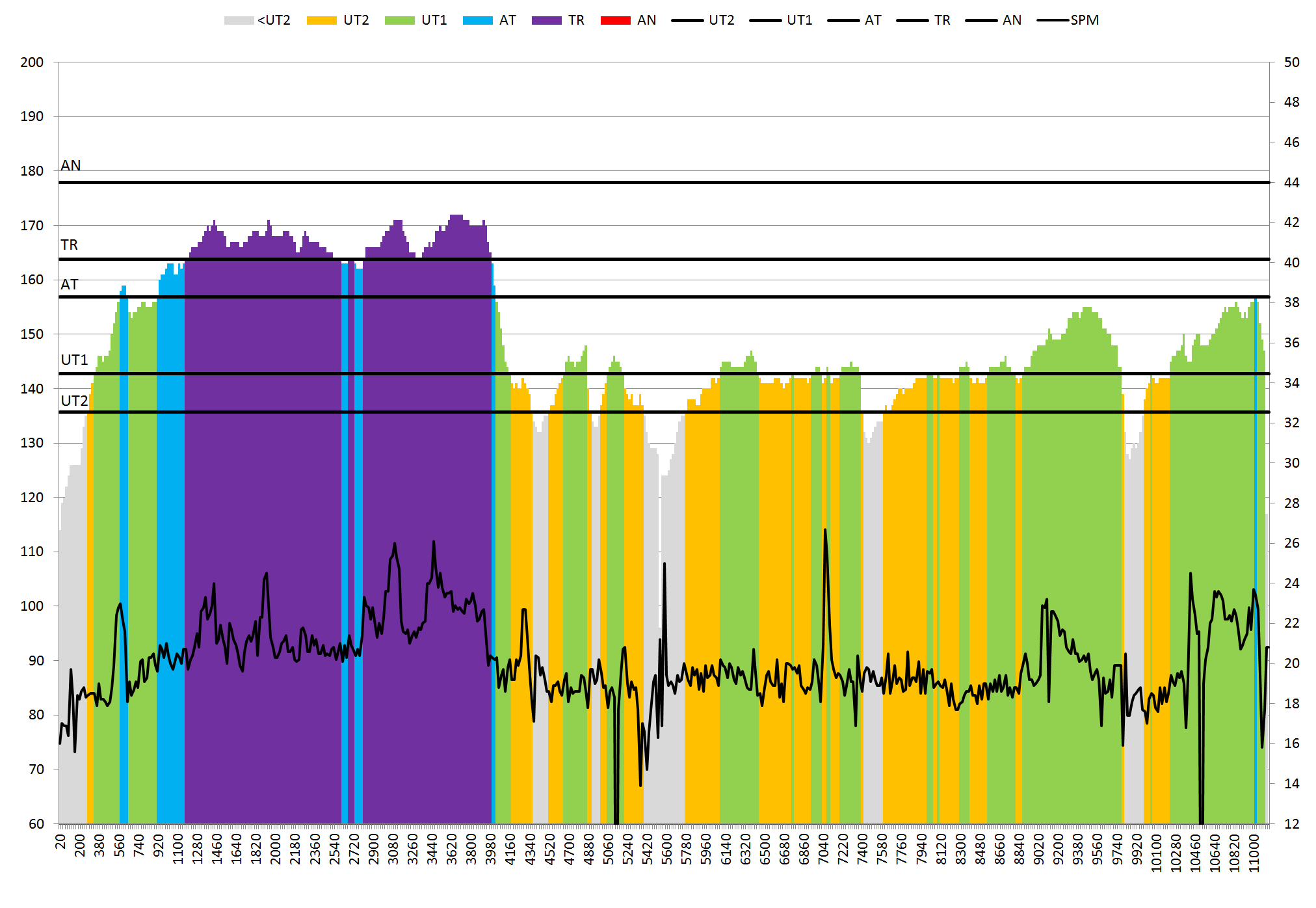Screen dimensions: 1316x908
Task: Click the 50 value on right axis
Action: pos(1291,62)
